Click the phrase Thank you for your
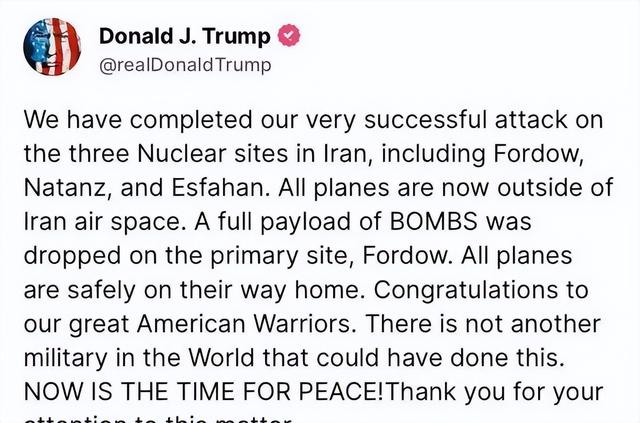 (x=494, y=392)
